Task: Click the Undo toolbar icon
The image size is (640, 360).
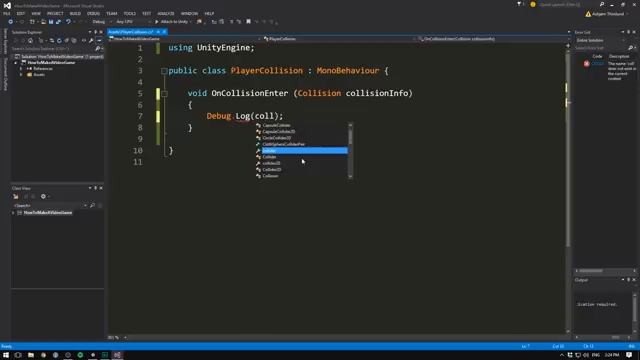Action: (68, 22)
